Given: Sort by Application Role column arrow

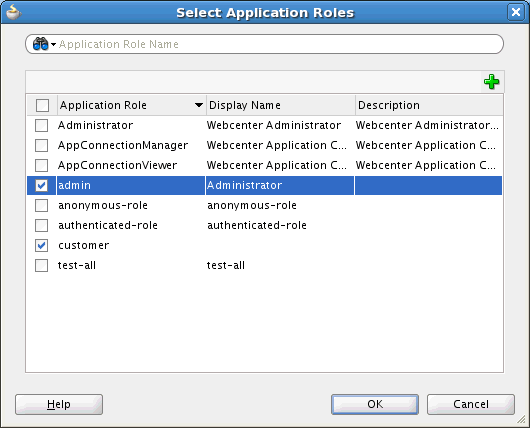Looking at the screenshot, I should (x=199, y=105).
